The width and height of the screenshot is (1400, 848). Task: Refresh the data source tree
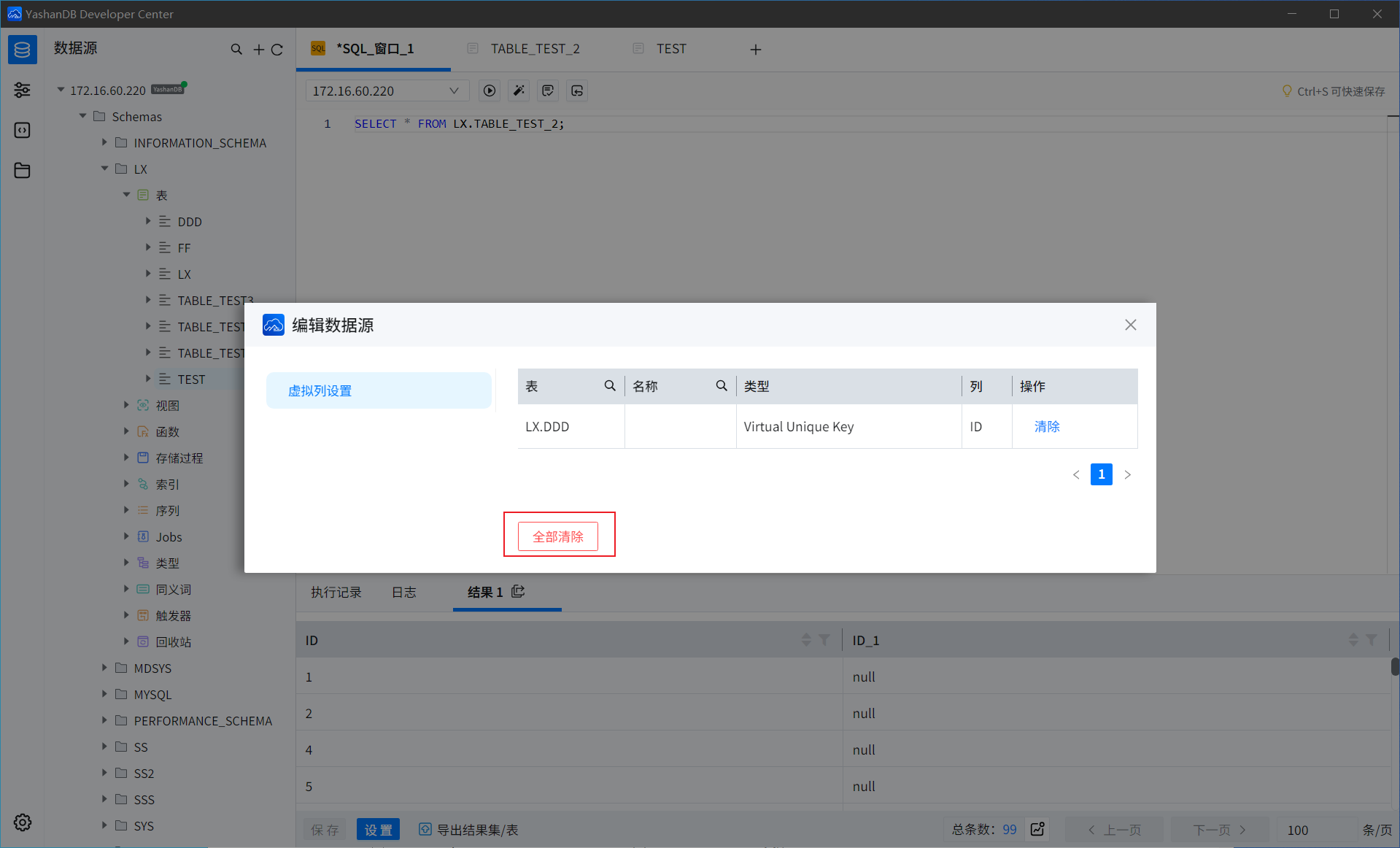tap(277, 50)
